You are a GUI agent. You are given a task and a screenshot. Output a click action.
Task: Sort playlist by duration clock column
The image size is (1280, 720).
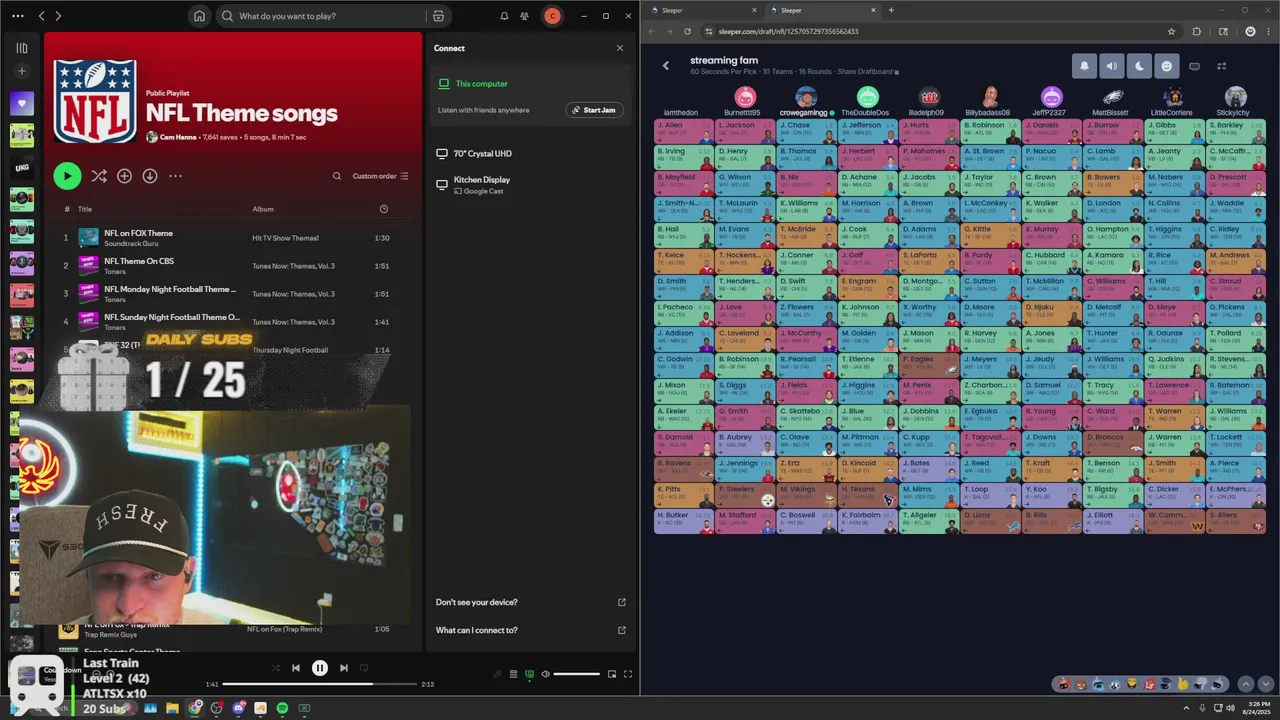[384, 209]
